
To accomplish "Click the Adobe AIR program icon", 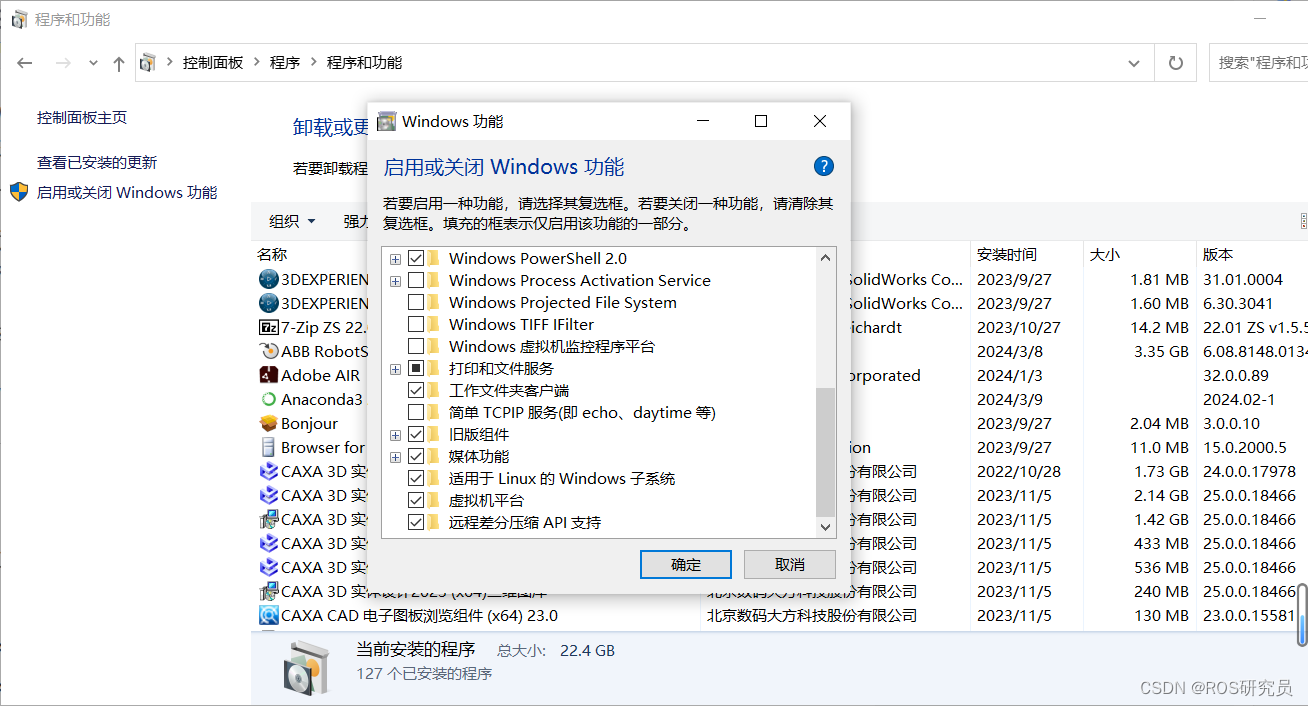I will click(268, 375).
